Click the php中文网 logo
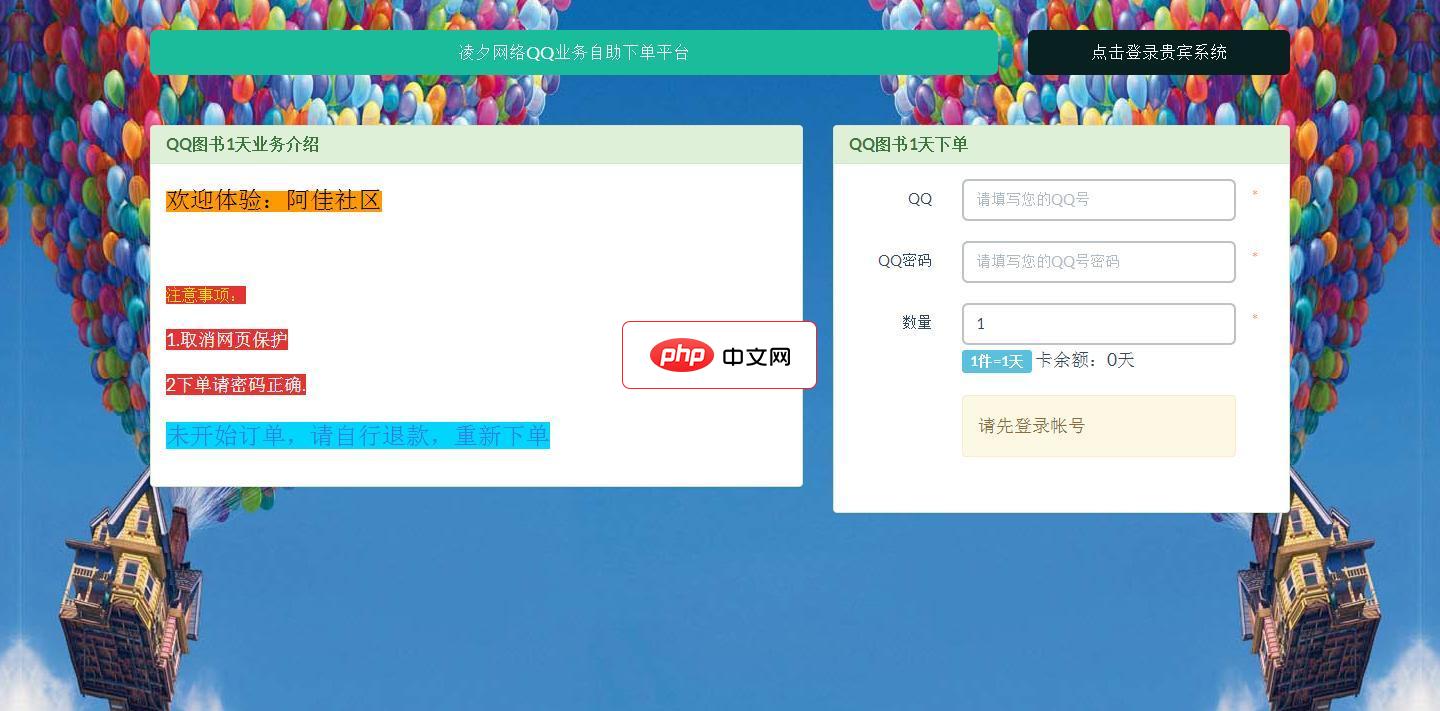 (719, 355)
